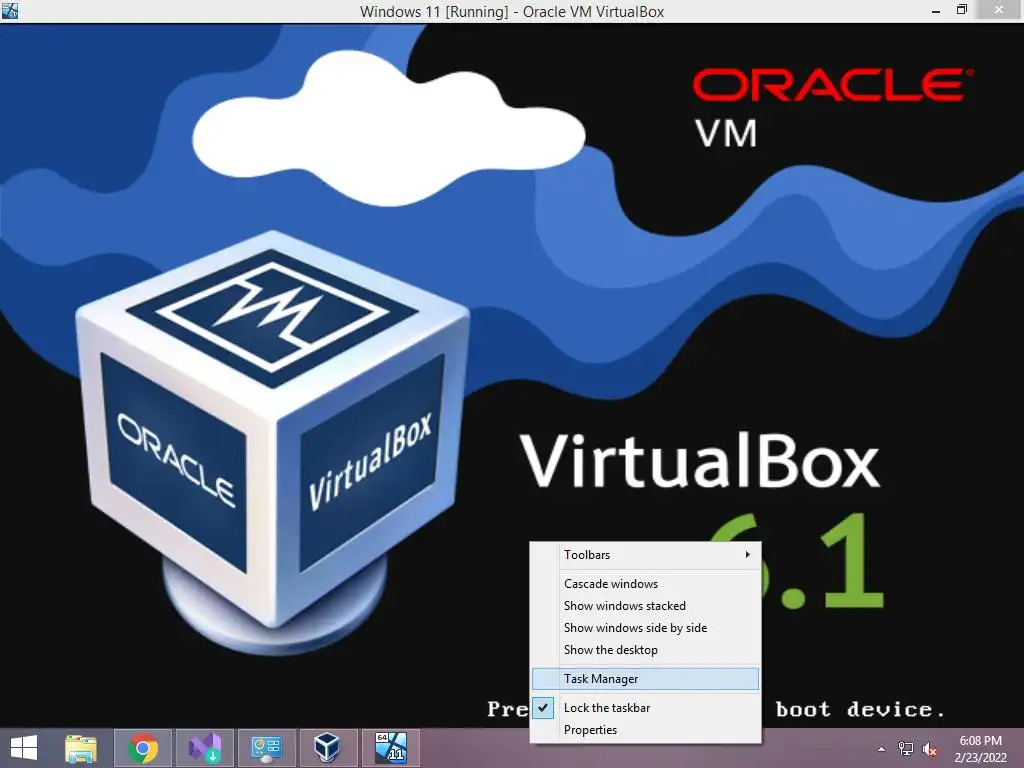
Task: Select the Windows 11 VM taskbar icon
Action: (391, 748)
